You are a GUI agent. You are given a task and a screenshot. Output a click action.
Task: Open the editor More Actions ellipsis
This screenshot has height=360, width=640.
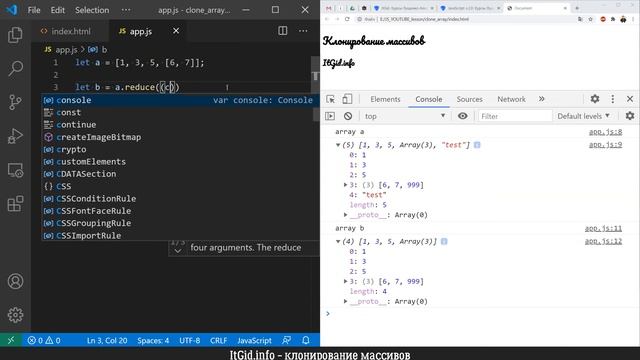[303, 31]
